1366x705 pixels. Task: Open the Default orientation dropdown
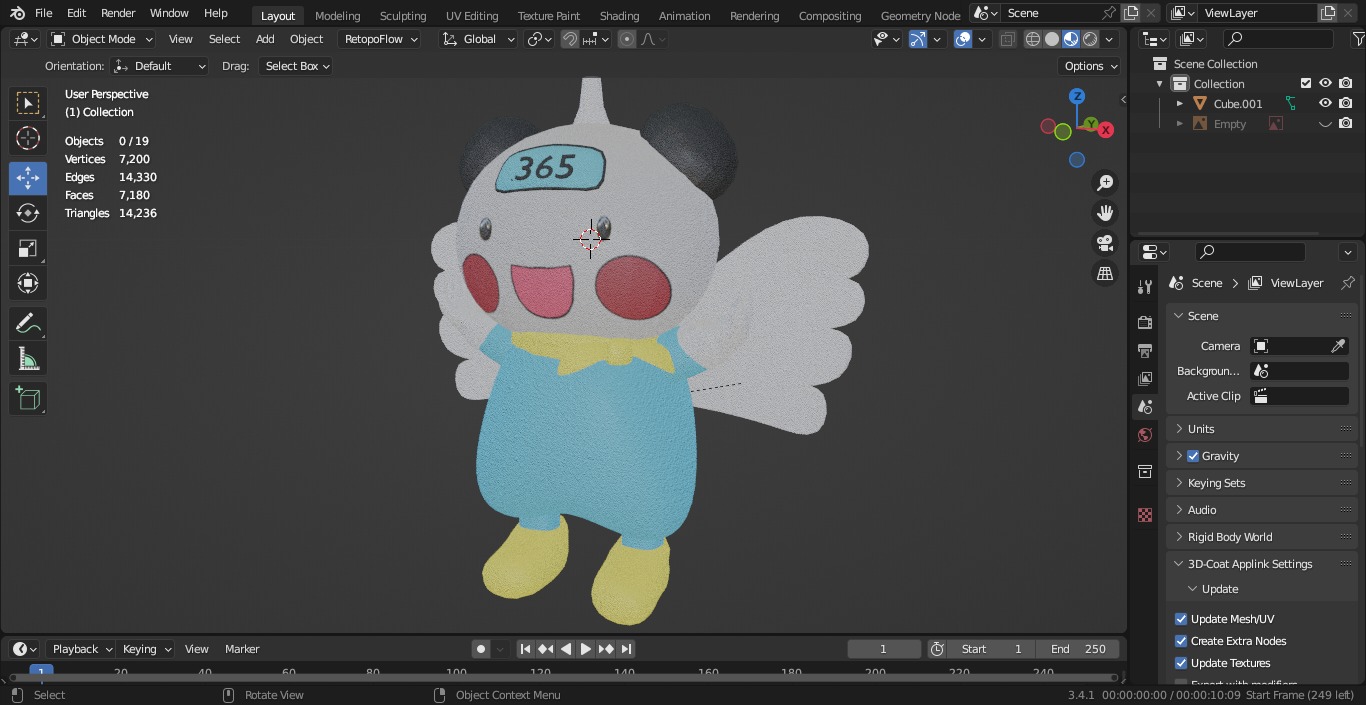[160, 66]
